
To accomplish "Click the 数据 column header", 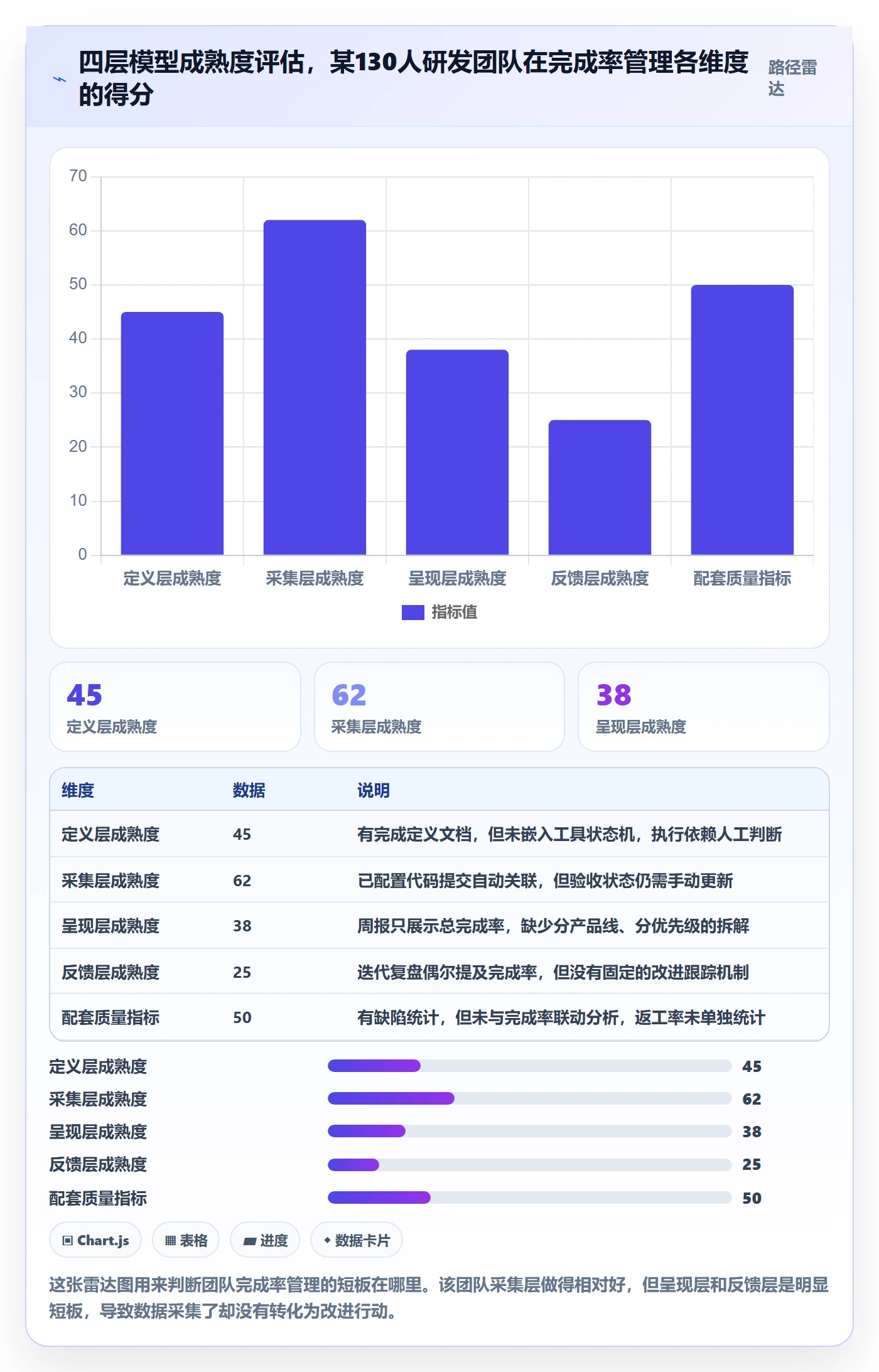I will click(x=249, y=790).
